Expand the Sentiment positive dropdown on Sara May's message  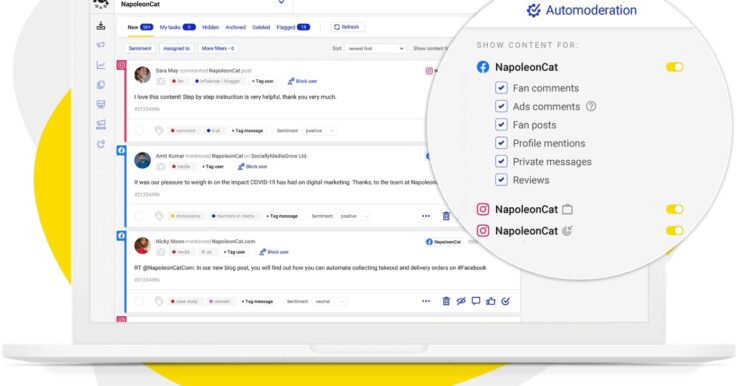[x=320, y=131]
